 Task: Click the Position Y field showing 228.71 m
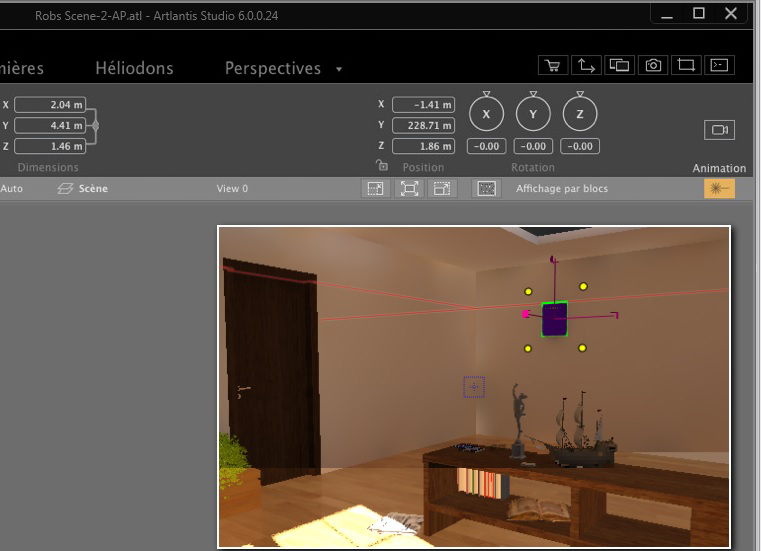coord(423,125)
